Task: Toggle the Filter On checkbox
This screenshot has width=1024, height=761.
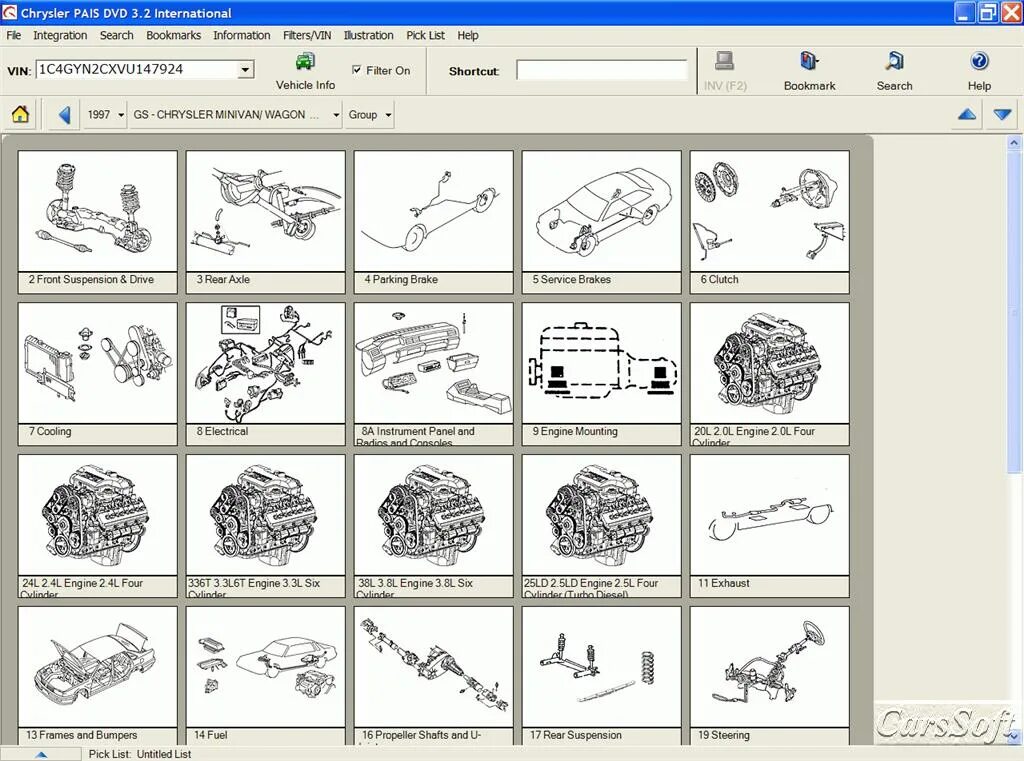Action: click(357, 70)
